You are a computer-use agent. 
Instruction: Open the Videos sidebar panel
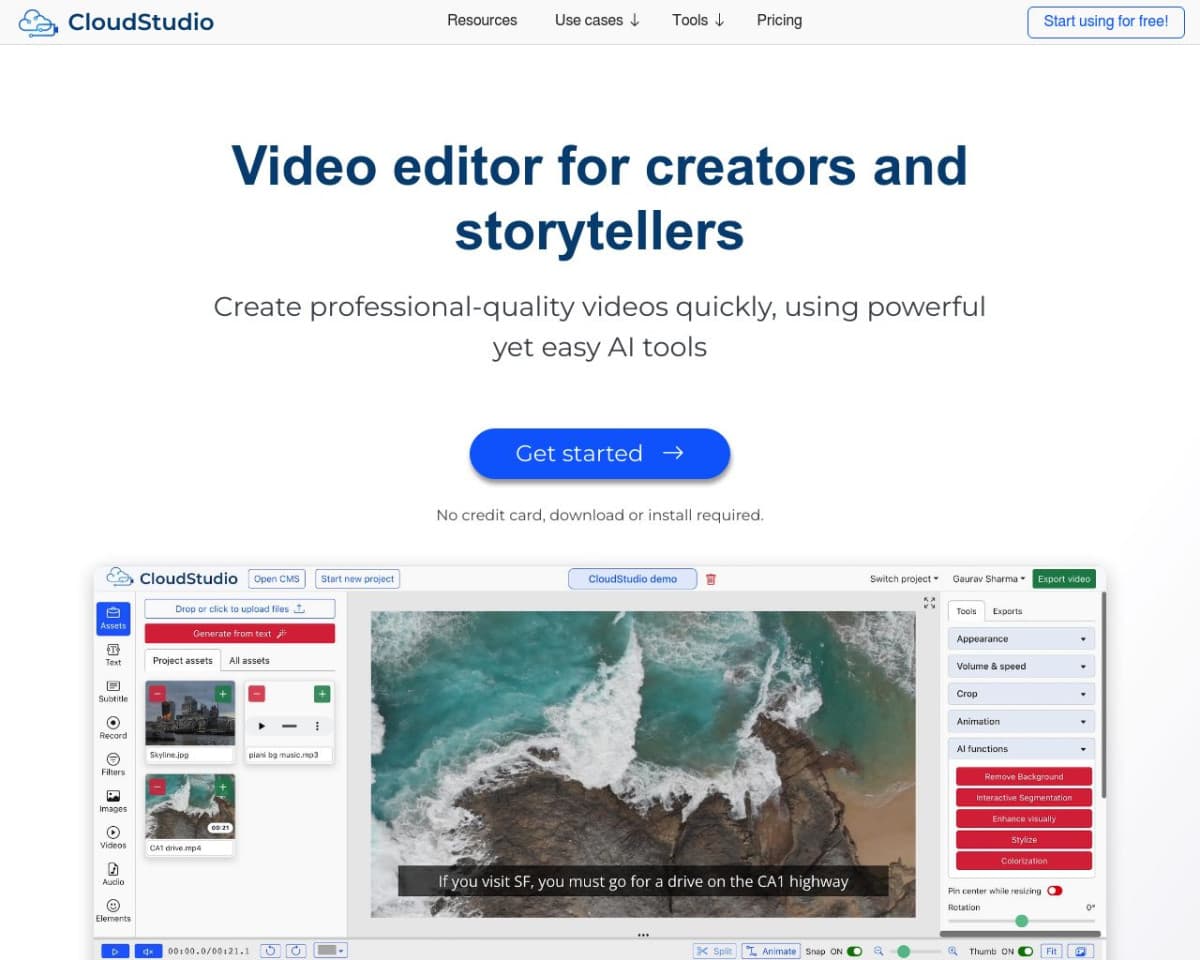[113, 838]
